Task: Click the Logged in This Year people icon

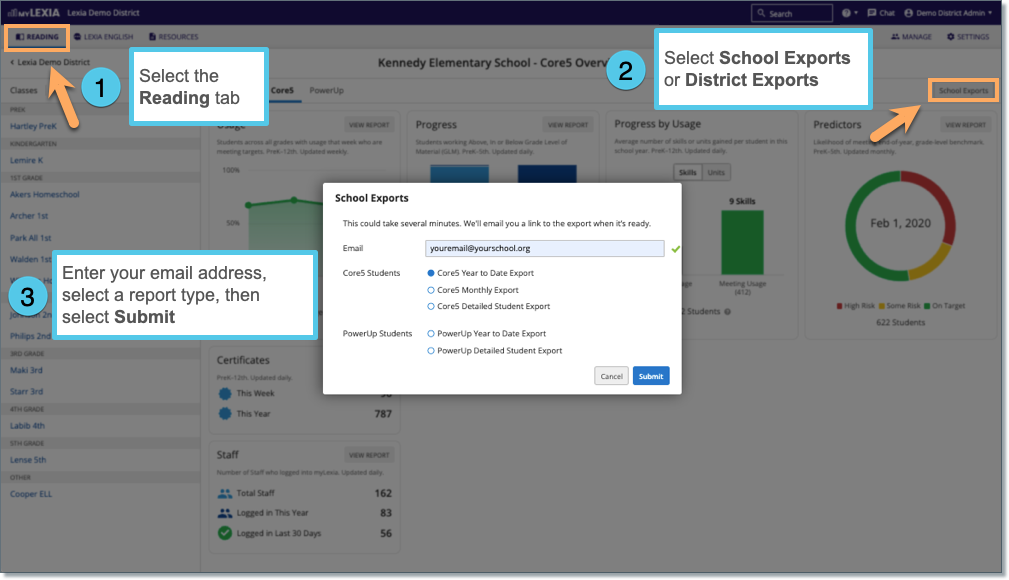Action: coord(225,513)
